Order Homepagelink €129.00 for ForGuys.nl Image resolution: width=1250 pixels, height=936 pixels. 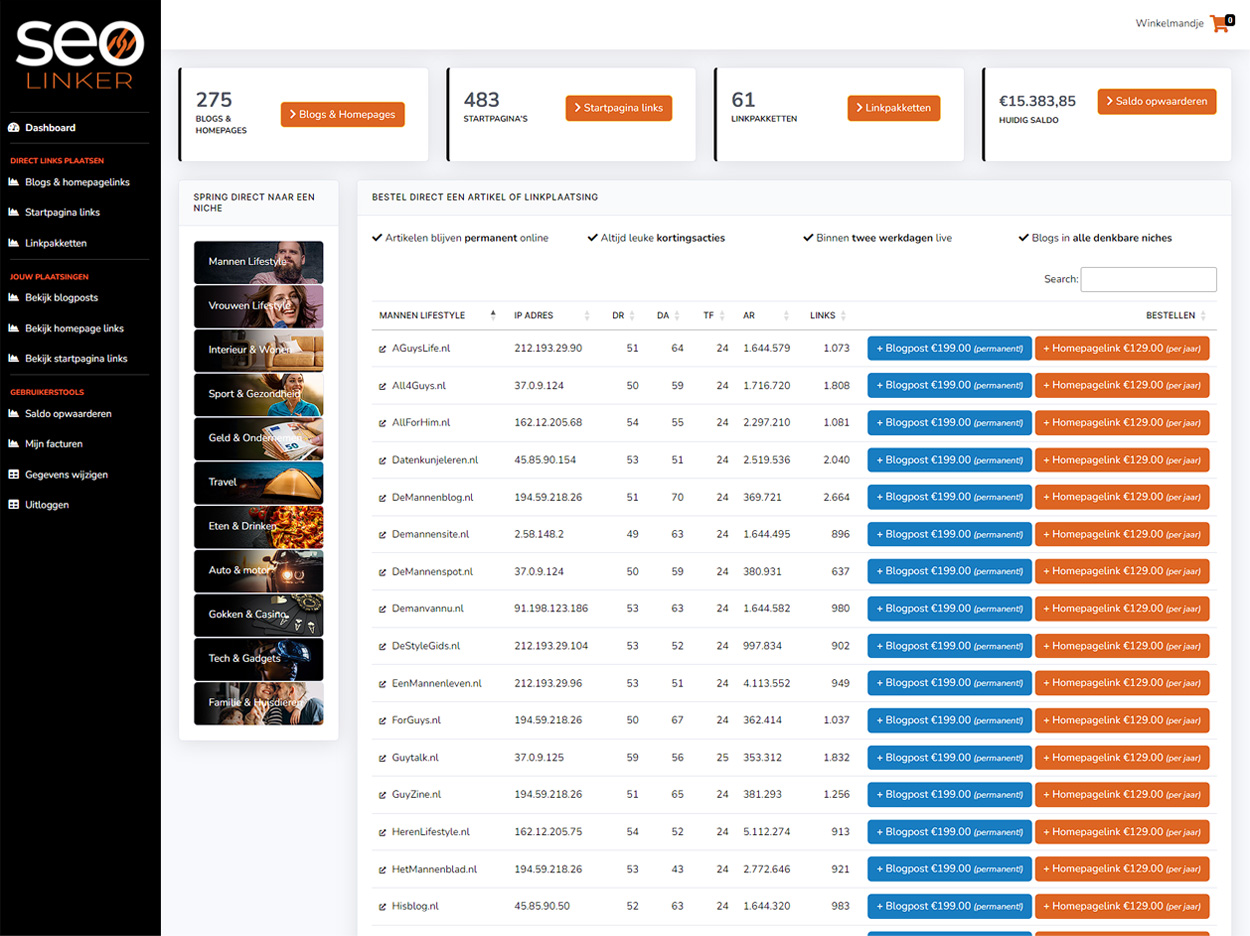pyautogui.click(x=1122, y=720)
